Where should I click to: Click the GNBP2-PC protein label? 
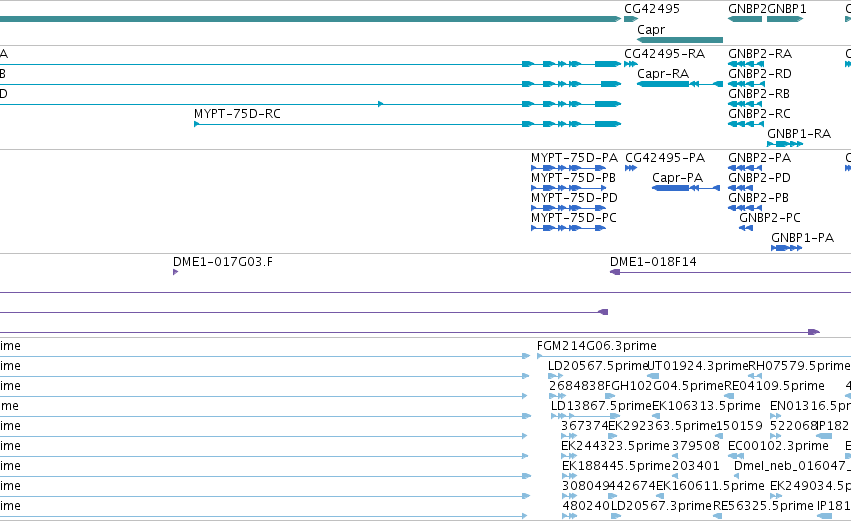point(770,218)
